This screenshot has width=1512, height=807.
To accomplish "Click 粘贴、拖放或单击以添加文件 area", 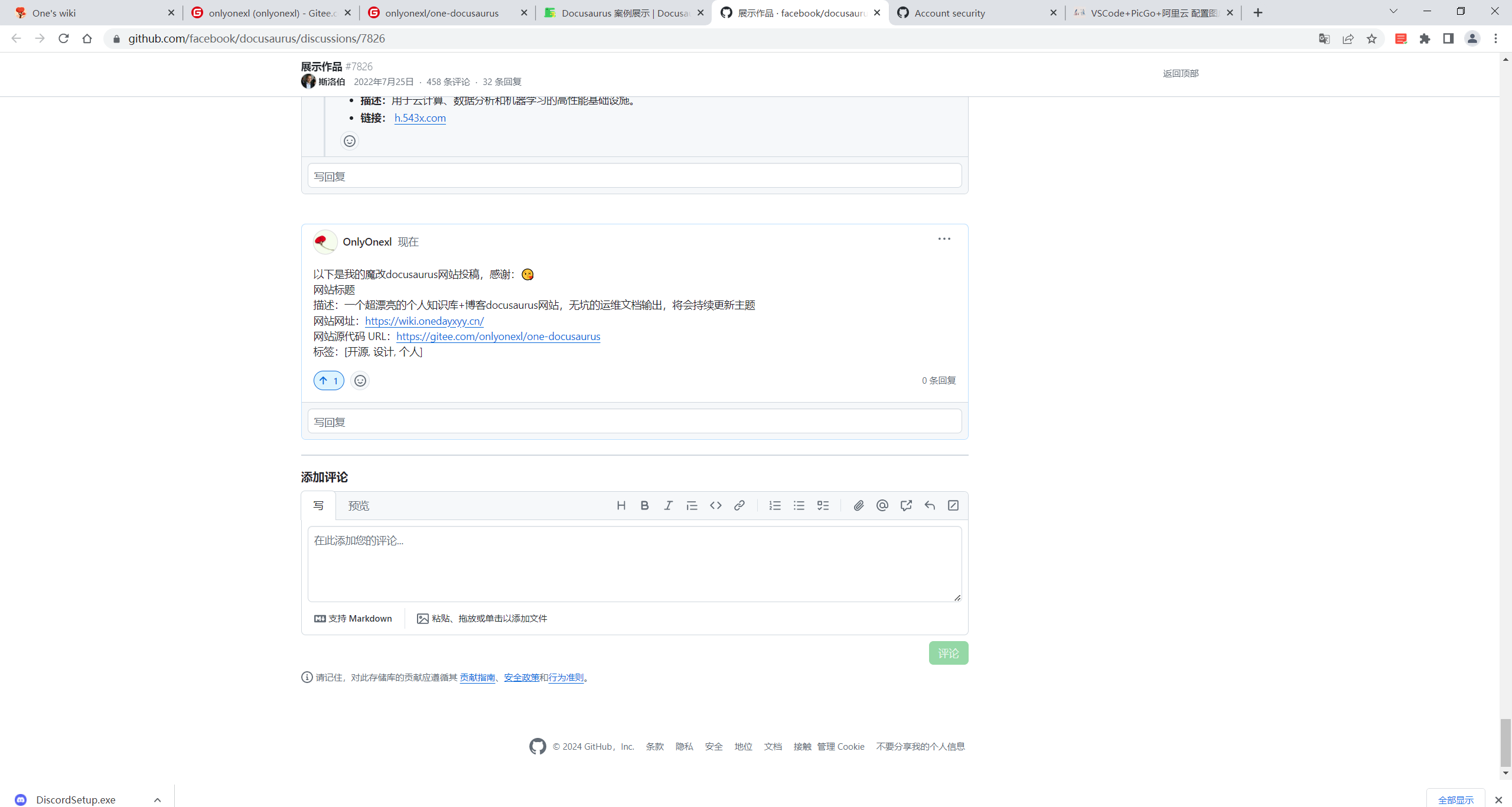I will 482,619.
